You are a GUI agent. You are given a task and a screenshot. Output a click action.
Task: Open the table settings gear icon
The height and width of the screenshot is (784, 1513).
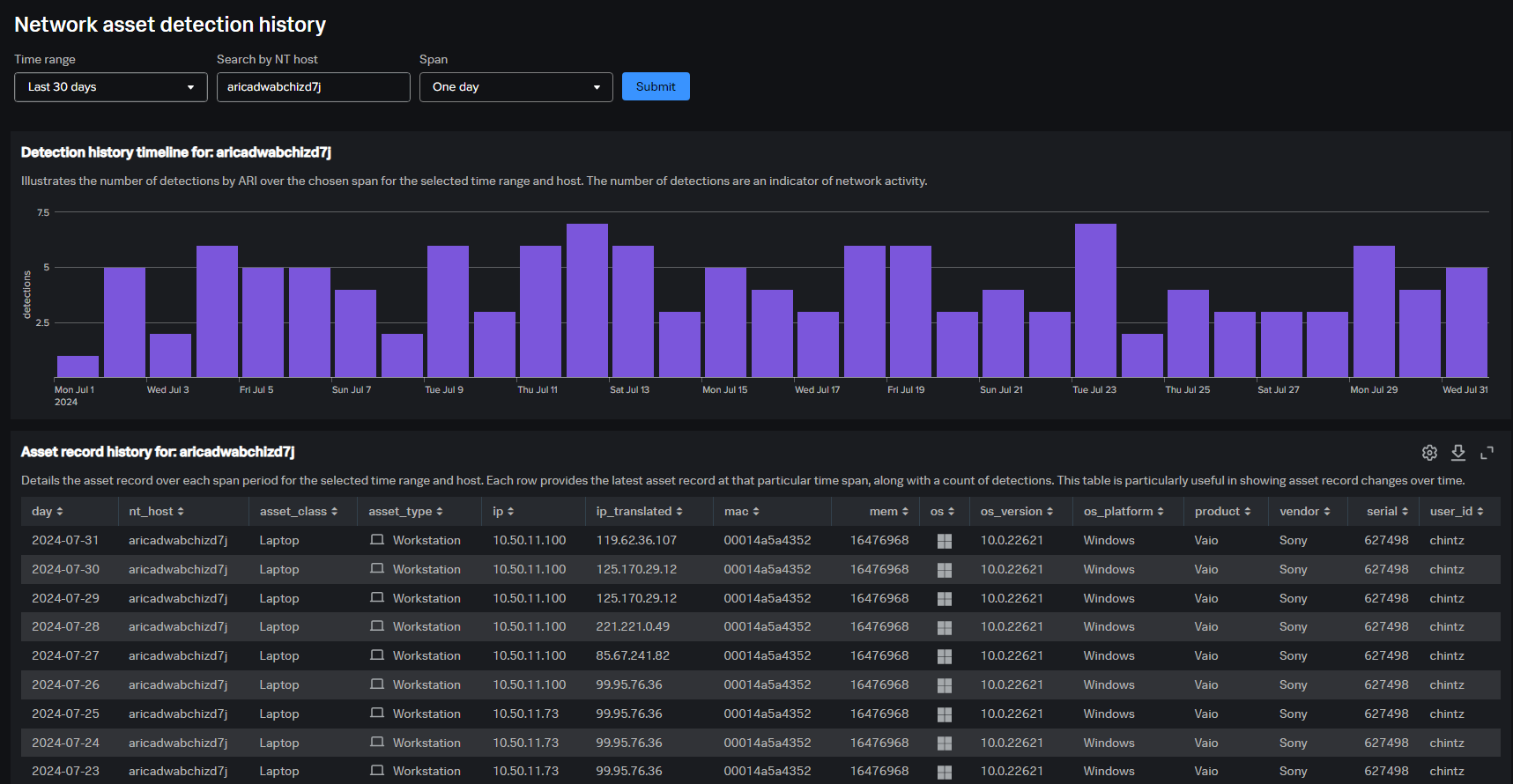tap(1429, 453)
